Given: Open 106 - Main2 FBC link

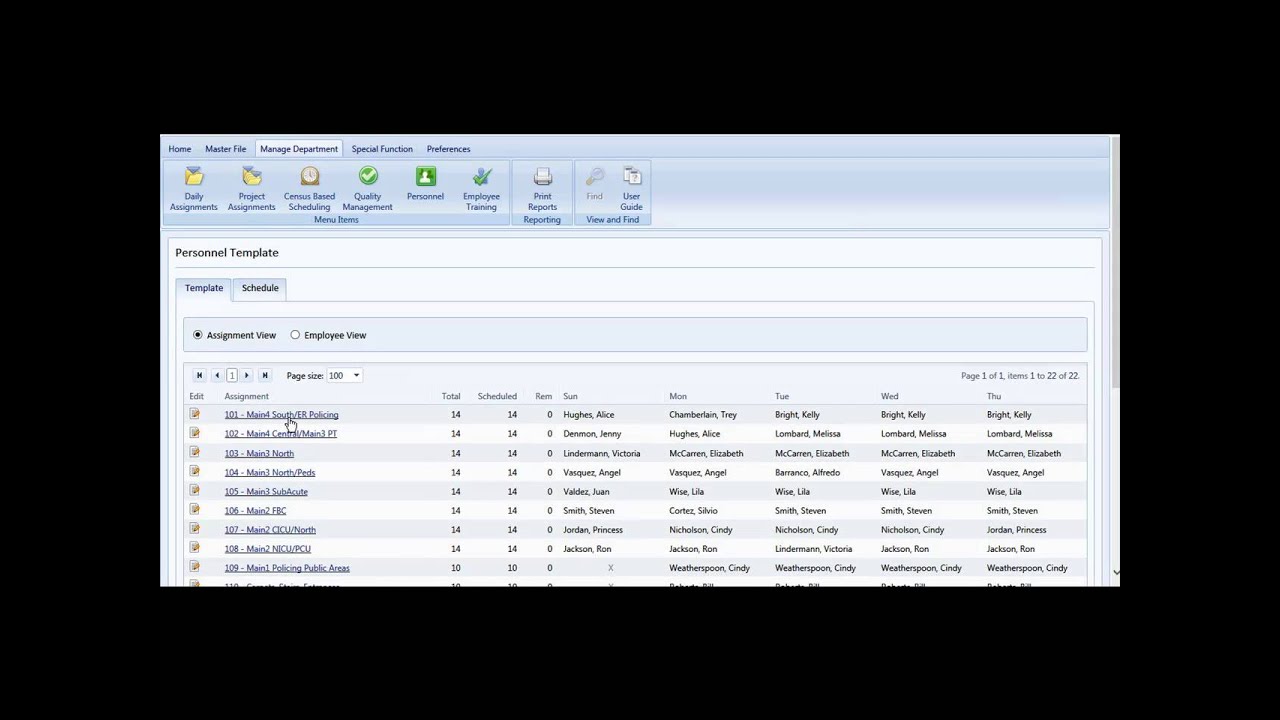Looking at the screenshot, I should 255,511.
